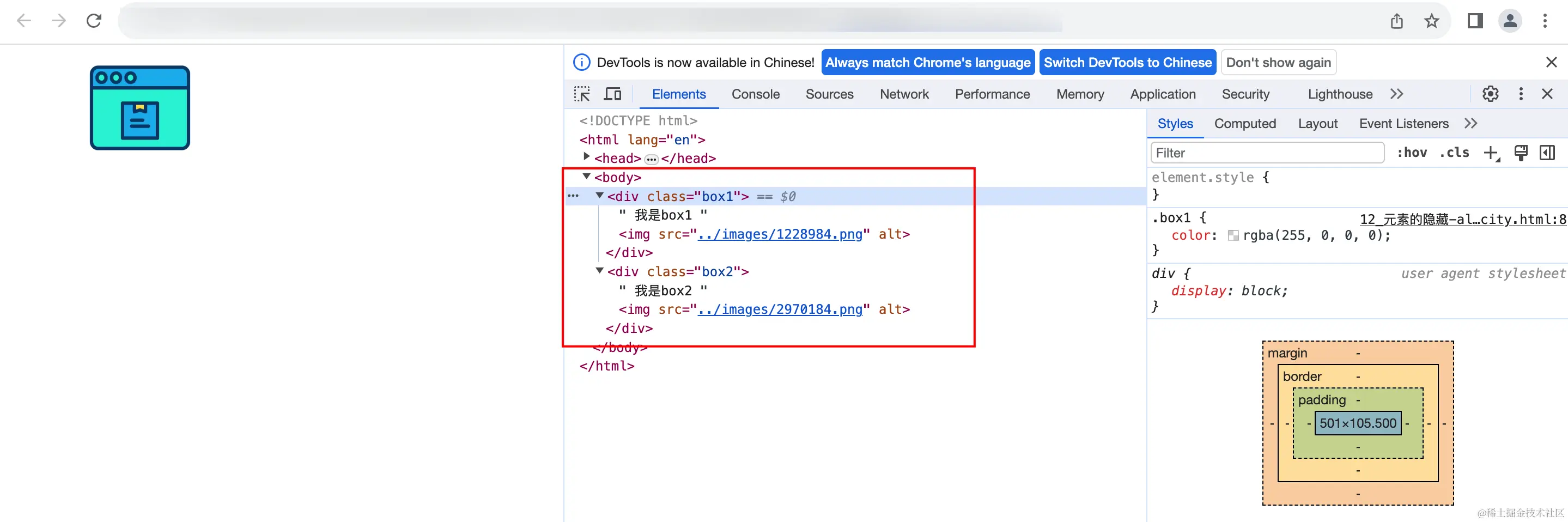The width and height of the screenshot is (1568, 522).
Task: Select the DOCTYPE html line
Action: pyautogui.click(x=639, y=120)
